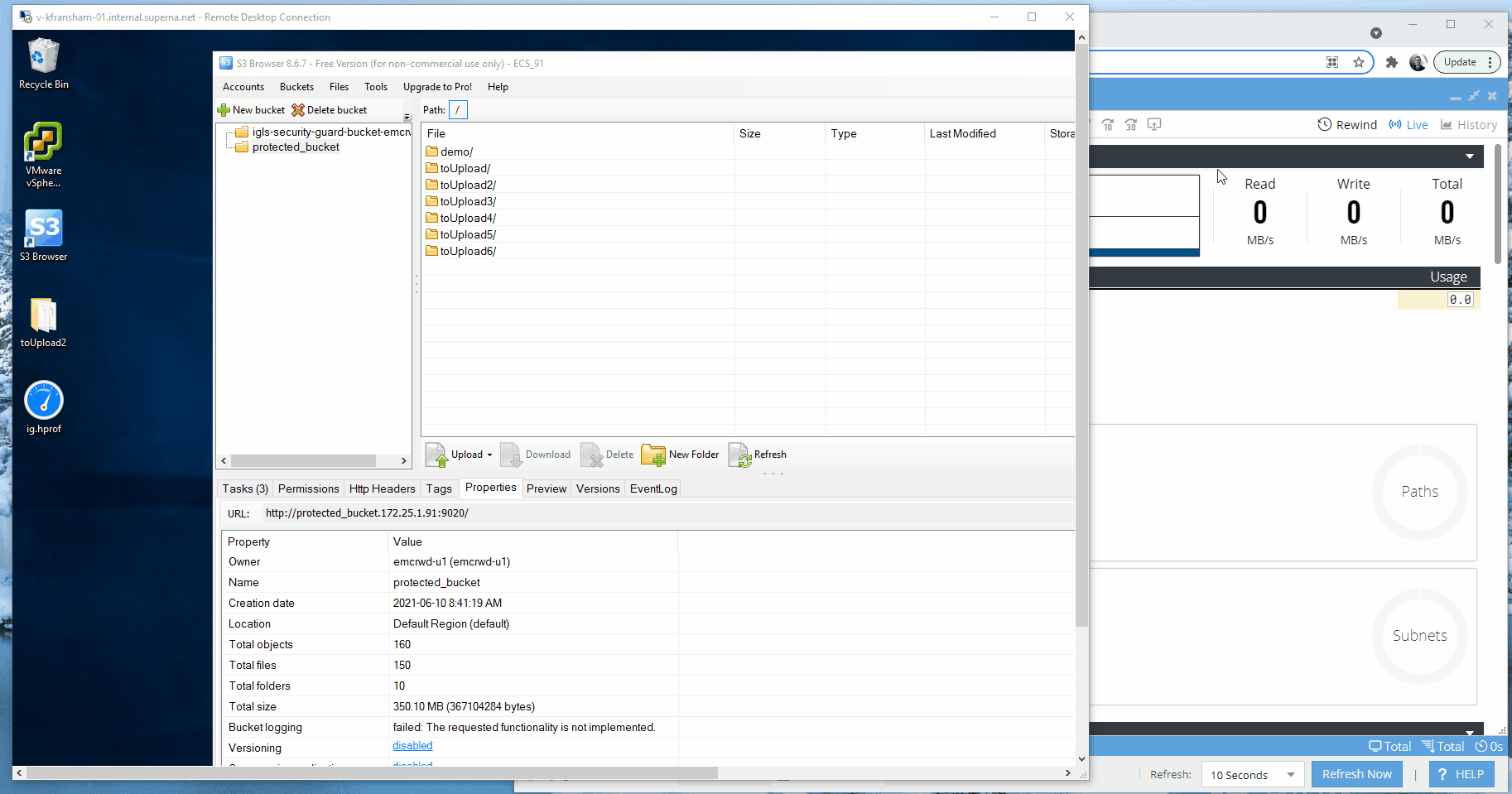Click the Delete file button

pos(607,455)
